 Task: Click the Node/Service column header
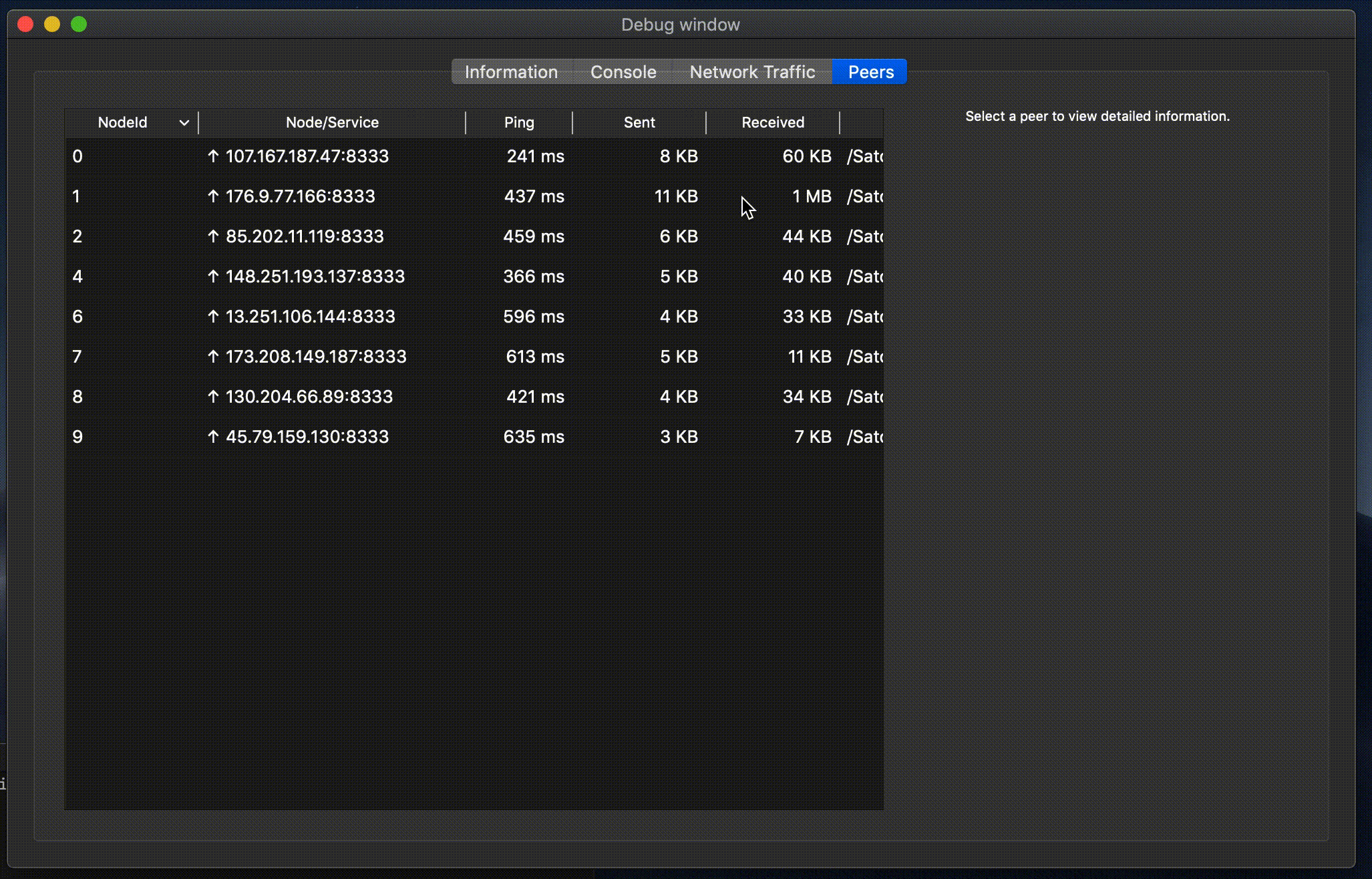[332, 123]
